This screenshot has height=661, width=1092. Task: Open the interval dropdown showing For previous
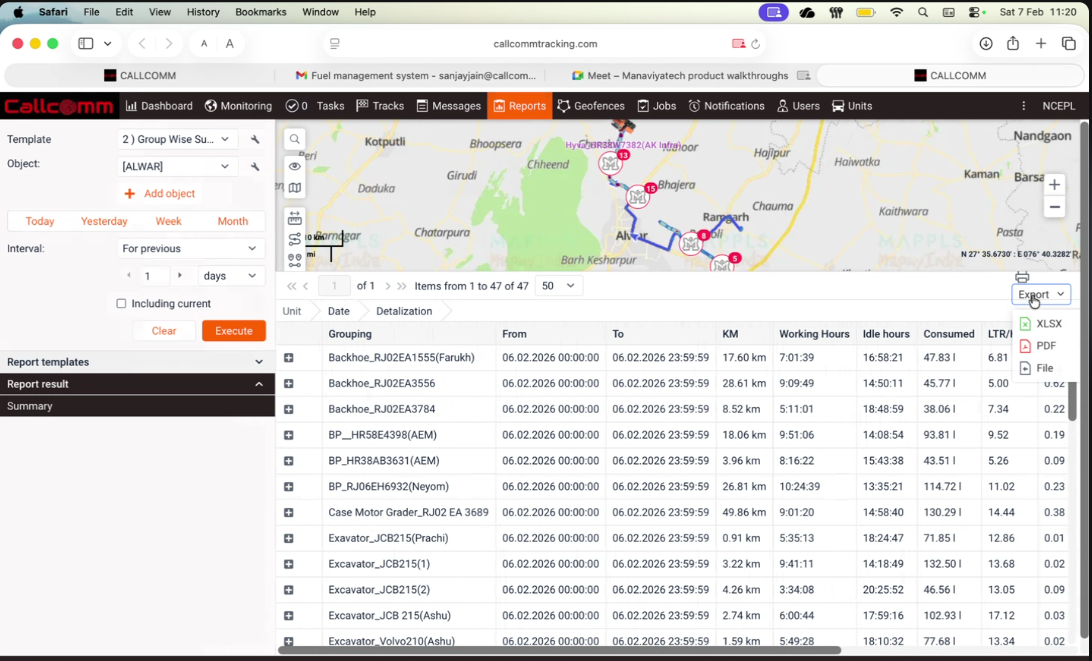190,248
